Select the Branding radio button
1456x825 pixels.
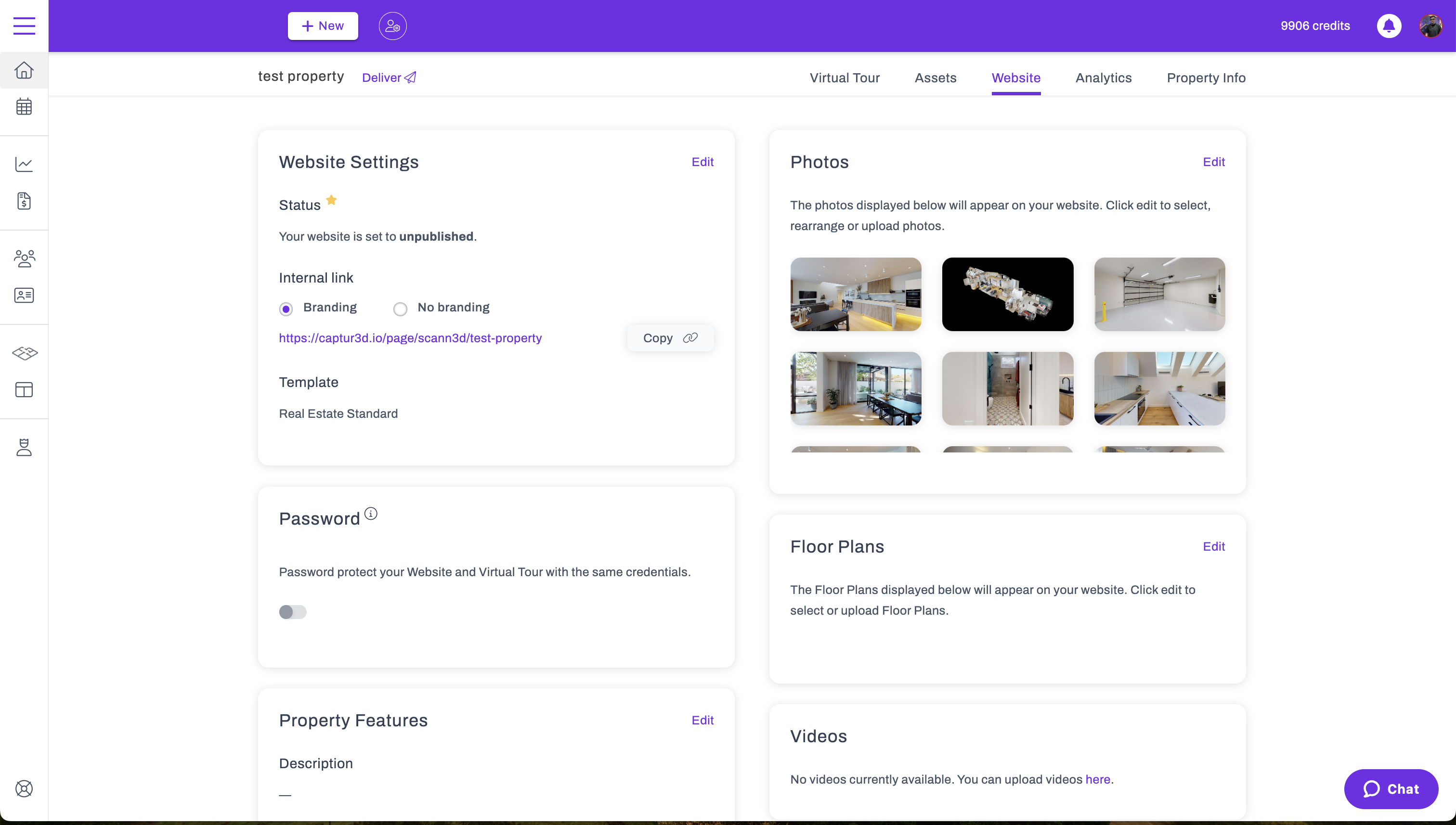tap(286, 309)
